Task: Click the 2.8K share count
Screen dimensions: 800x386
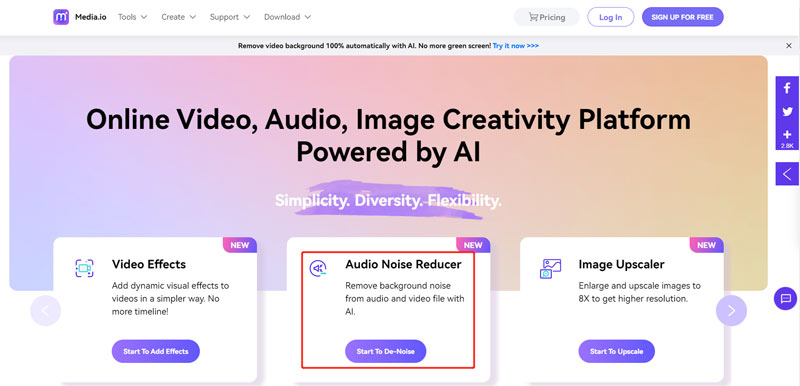Action: [787, 146]
